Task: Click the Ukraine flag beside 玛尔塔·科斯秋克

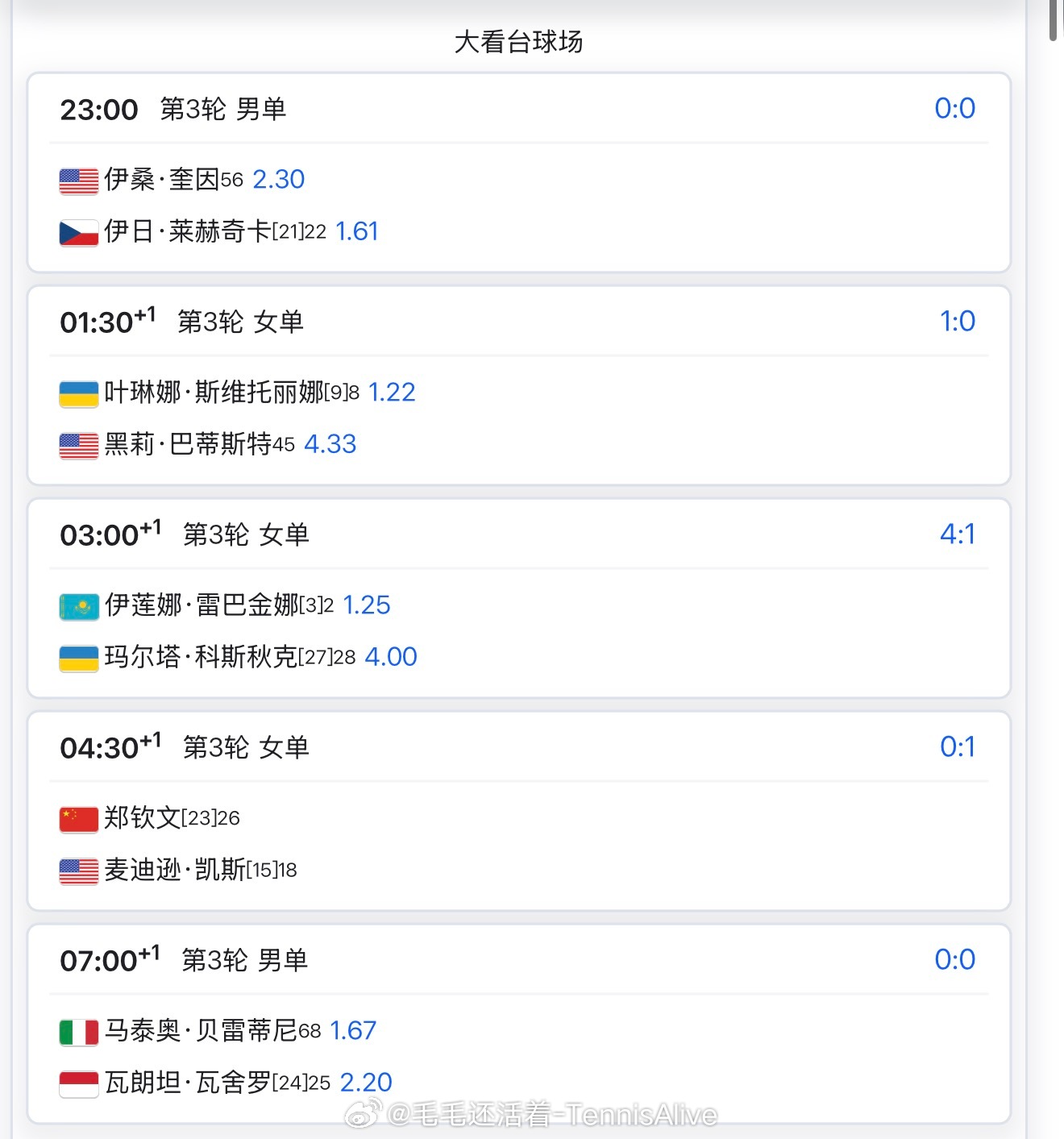Action: tap(79, 658)
